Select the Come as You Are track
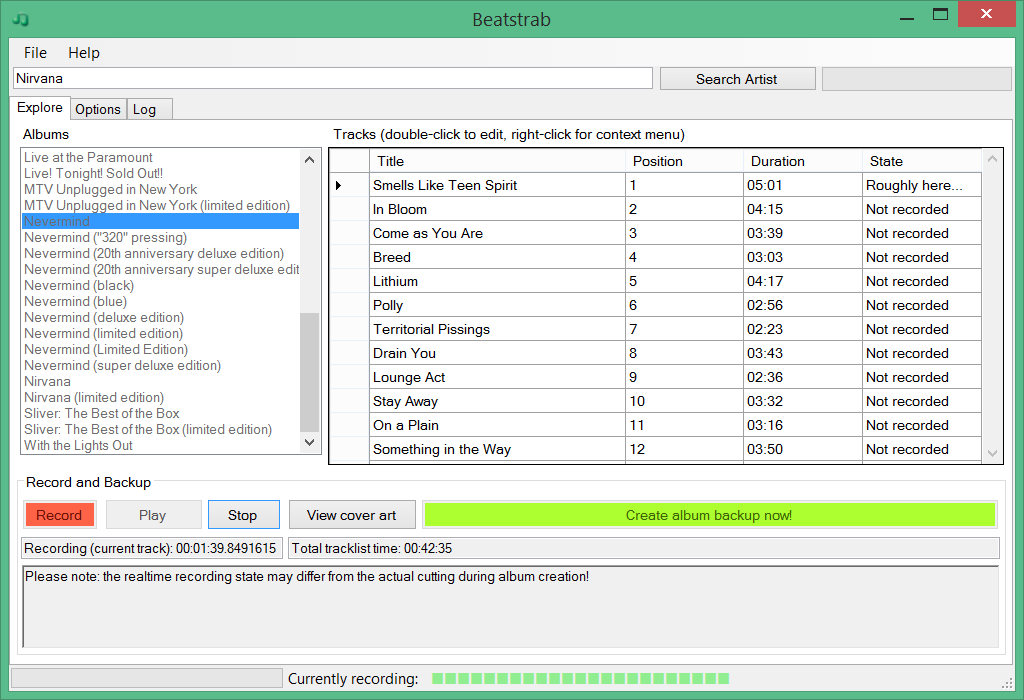Screen dimensions: 1024x700 pyautogui.click(x=497, y=234)
